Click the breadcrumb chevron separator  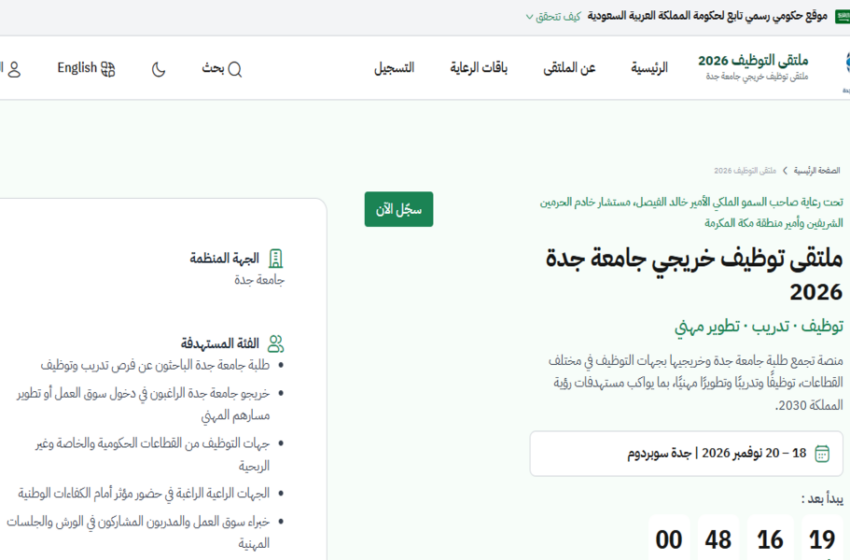coord(784,171)
